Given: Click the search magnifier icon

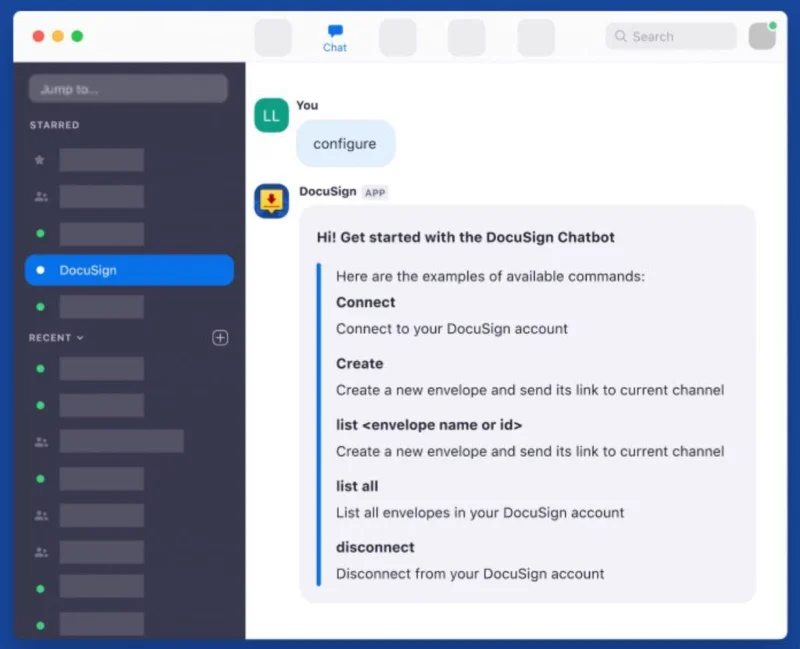Looking at the screenshot, I should tap(620, 36).
